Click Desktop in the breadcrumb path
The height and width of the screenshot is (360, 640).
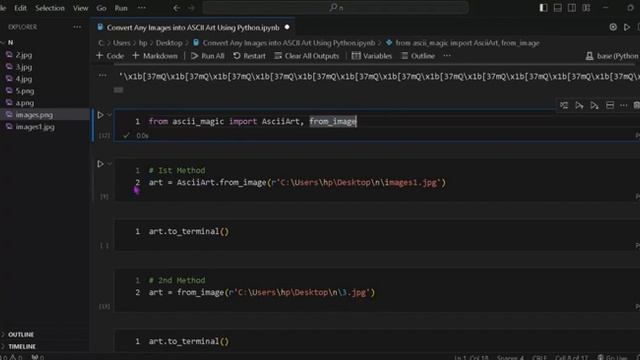pyautogui.click(x=169, y=43)
